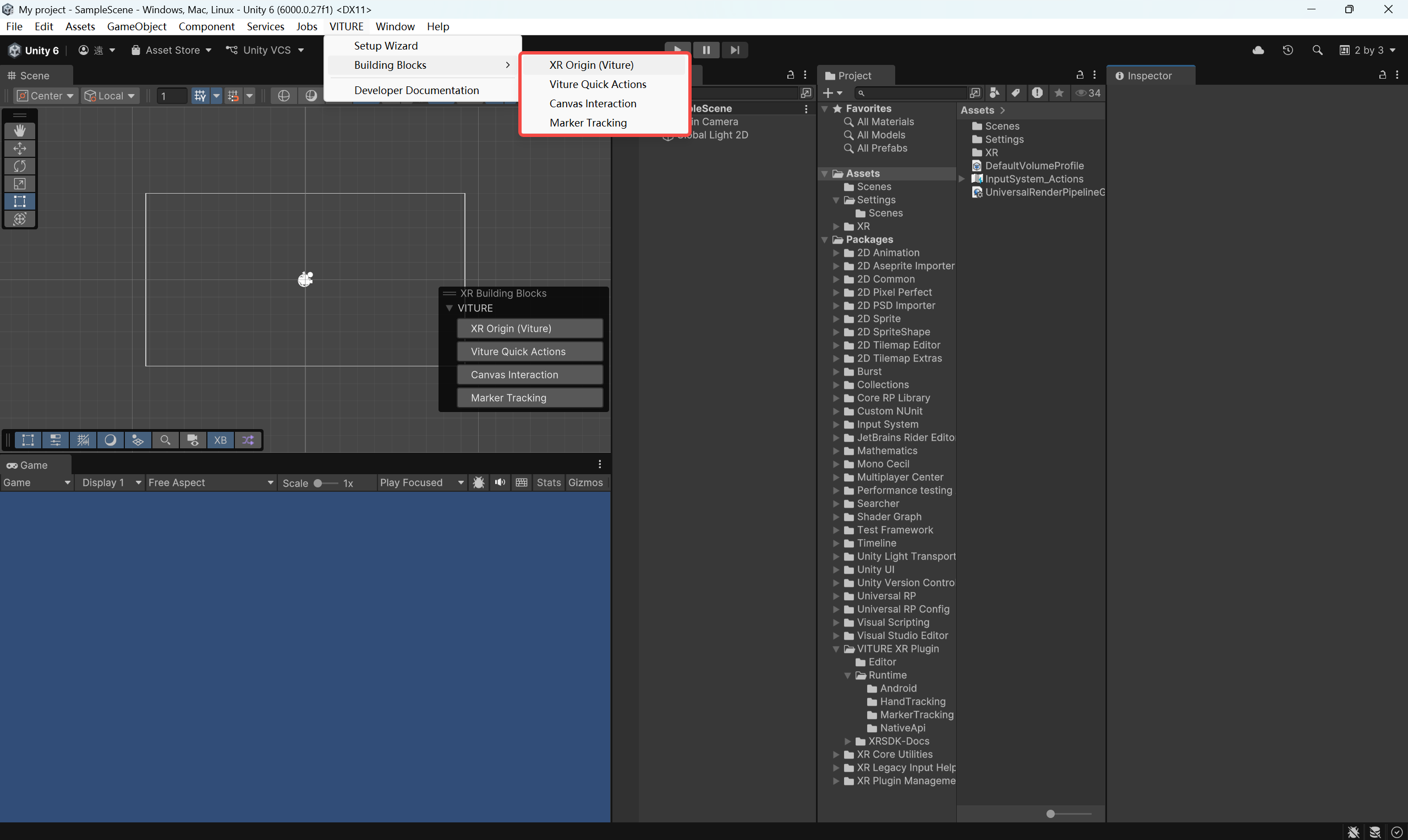The image size is (1408, 840).
Task: Click the shuffle arrows overlay icon
Action: tap(248, 440)
